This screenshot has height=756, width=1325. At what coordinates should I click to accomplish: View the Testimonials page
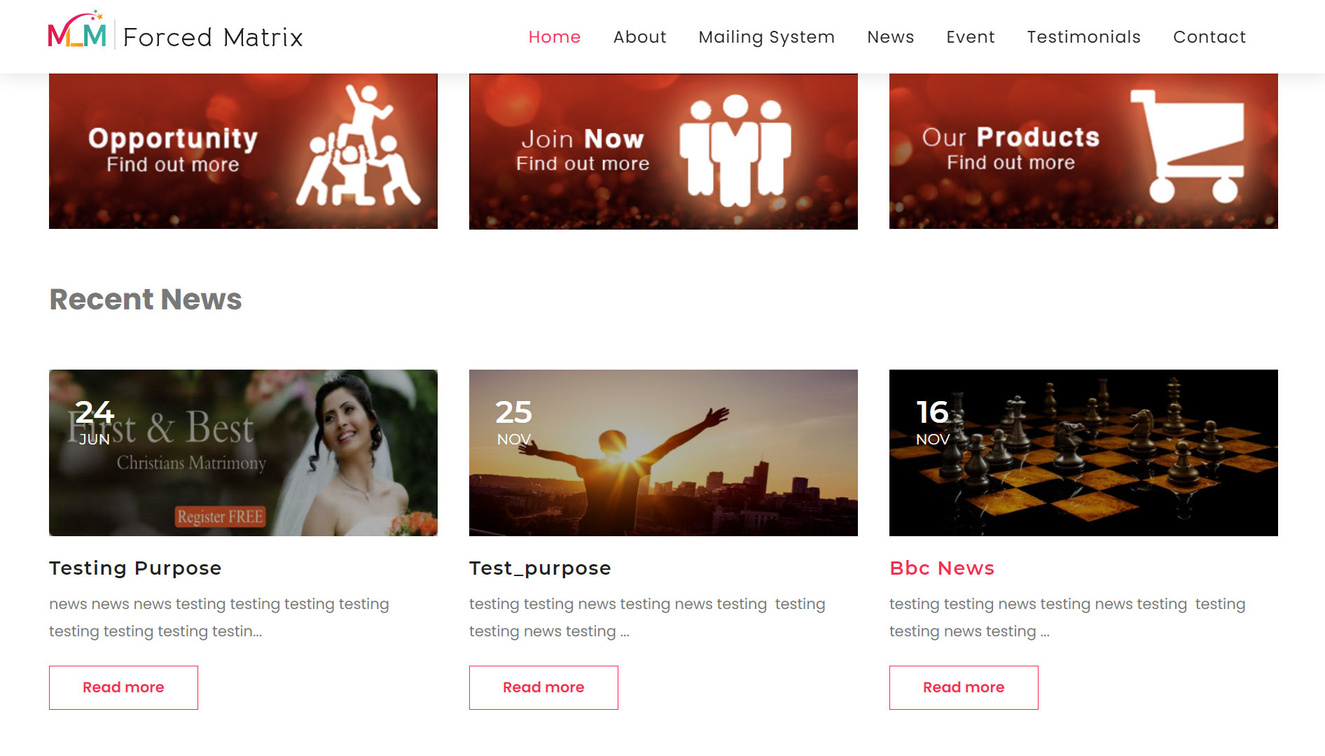pyautogui.click(x=1083, y=37)
